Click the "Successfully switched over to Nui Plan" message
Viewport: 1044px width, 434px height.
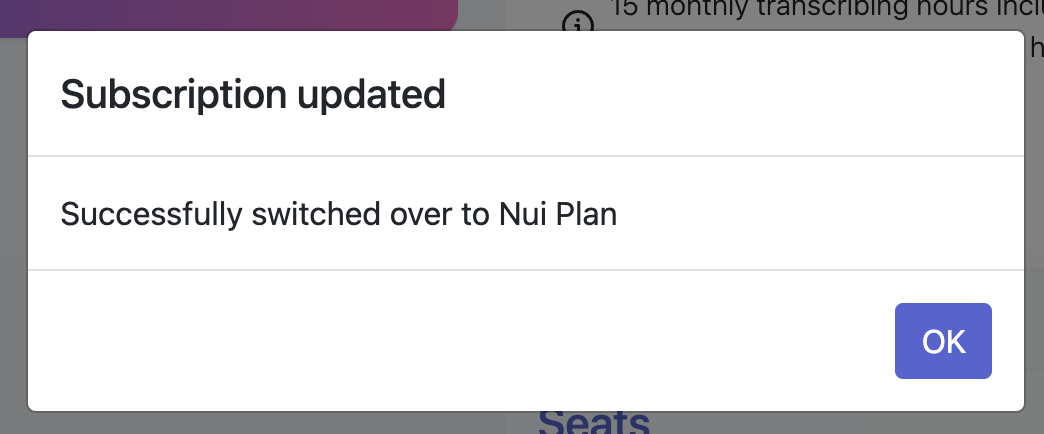pyautogui.click(x=338, y=214)
